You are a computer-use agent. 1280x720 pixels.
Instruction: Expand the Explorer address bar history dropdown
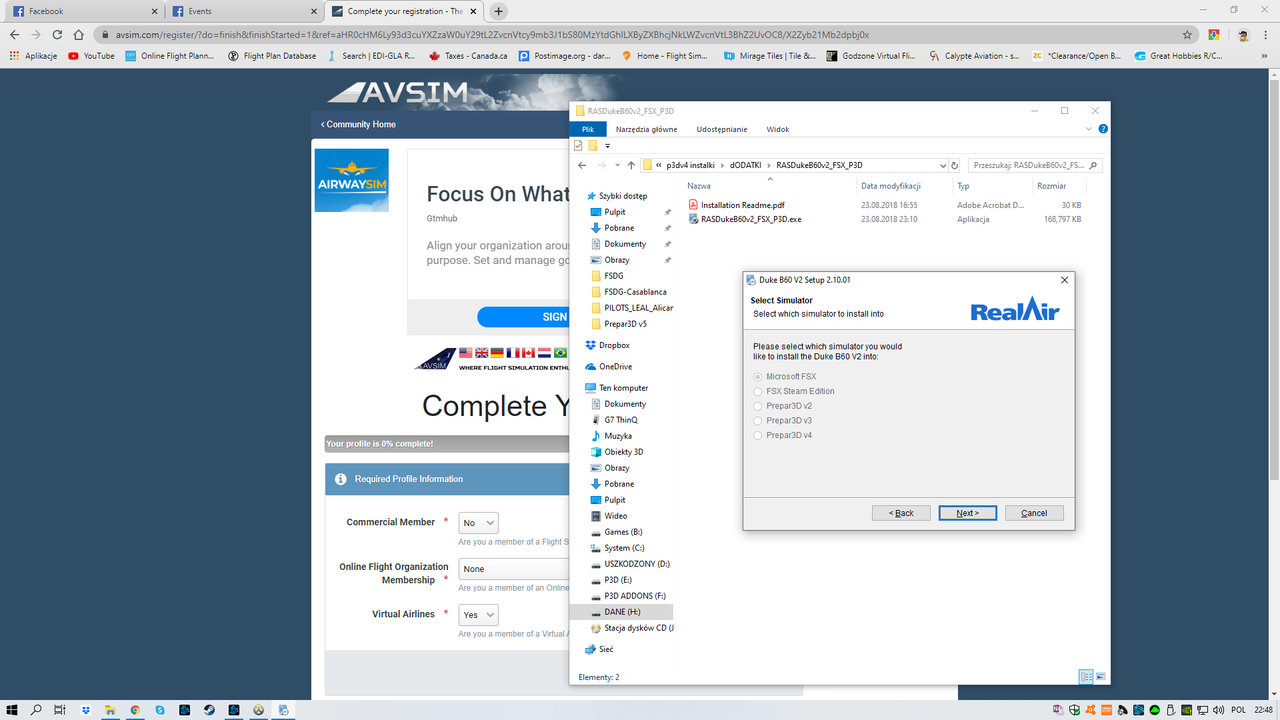942,165
